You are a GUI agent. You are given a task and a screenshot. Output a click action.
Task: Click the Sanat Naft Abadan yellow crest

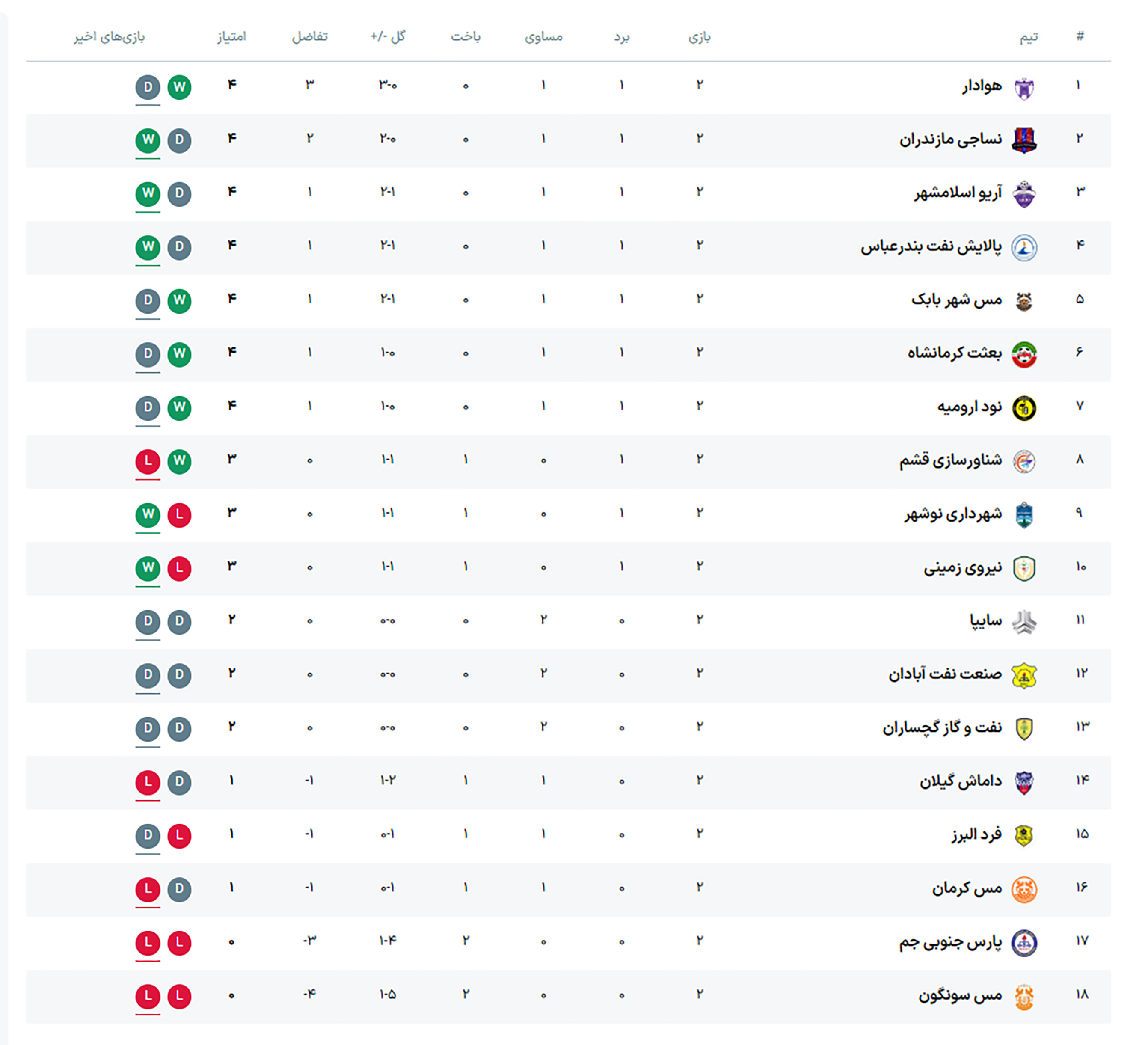1023,675
